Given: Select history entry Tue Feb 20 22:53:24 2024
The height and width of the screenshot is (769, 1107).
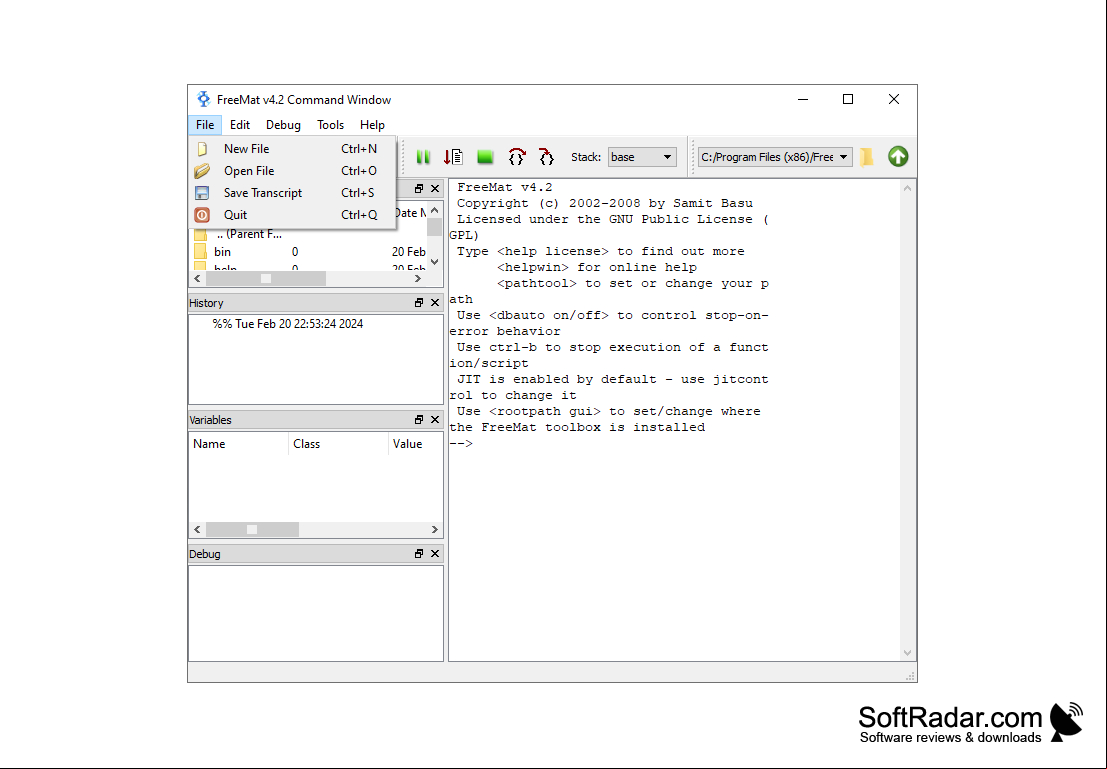Looking at the screenshot, I should pos(288,324).
